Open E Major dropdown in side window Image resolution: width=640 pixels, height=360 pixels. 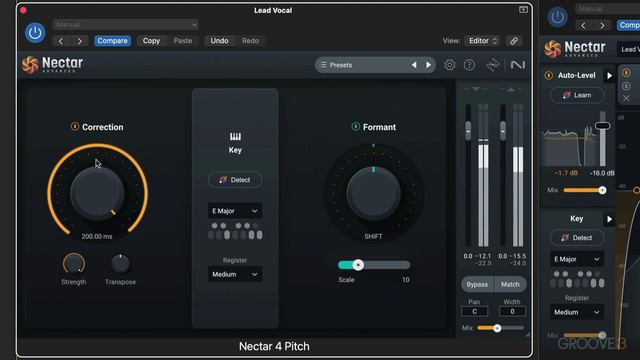tap(577, 259)
